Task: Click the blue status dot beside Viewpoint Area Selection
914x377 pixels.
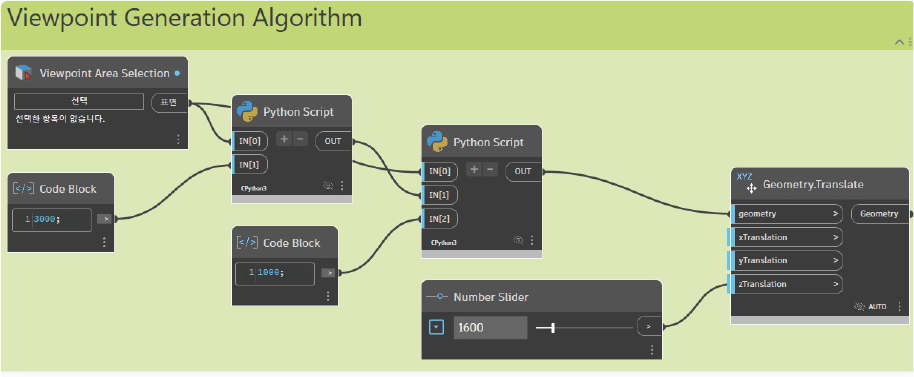Action: (x=177, y=73)
